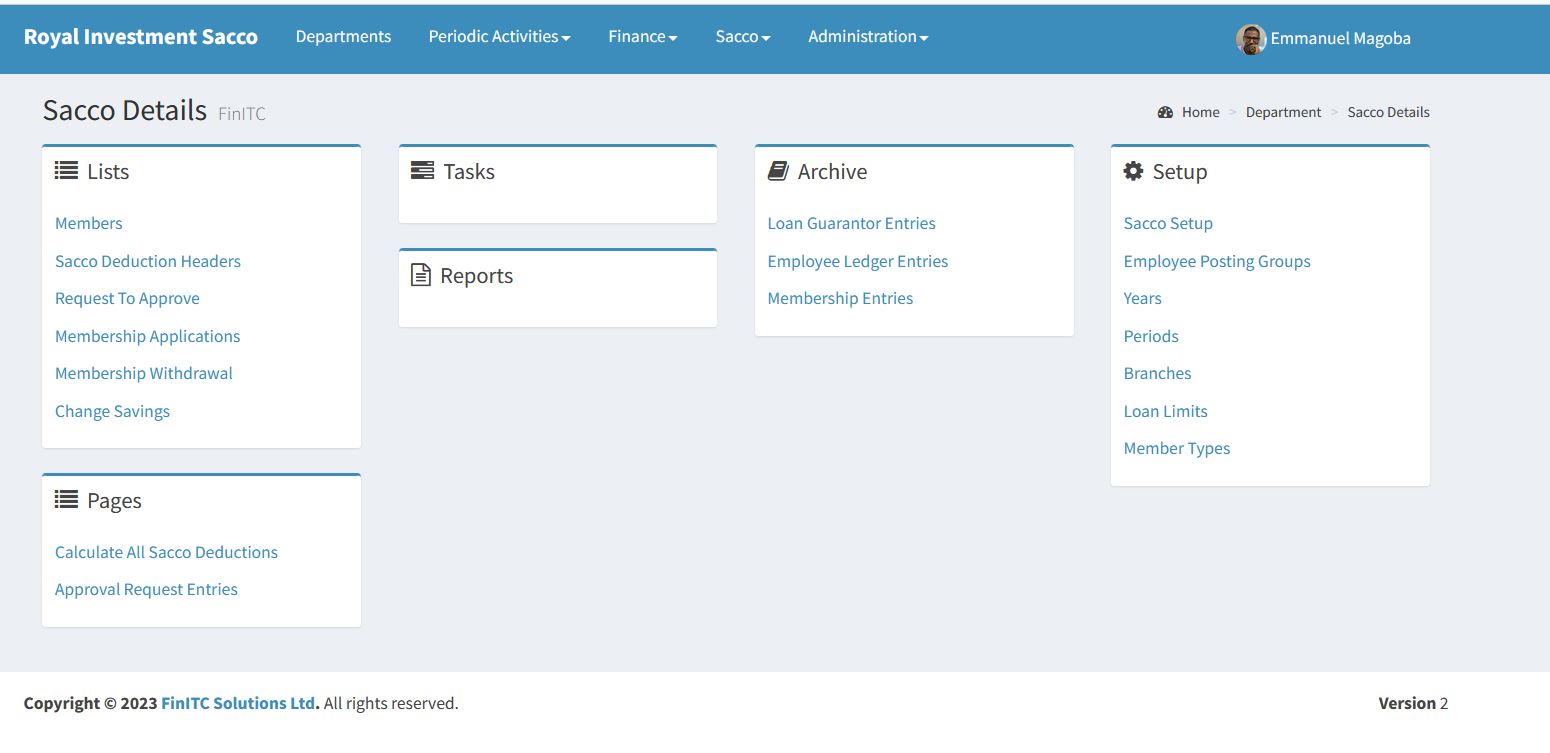The width and height of the screenshot is (1550, 753).
Task: Open the Loan Limits setup link
Action: point(1166,411)
